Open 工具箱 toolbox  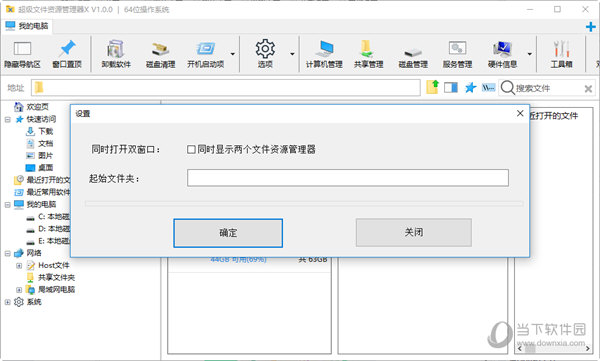[561, 55]
